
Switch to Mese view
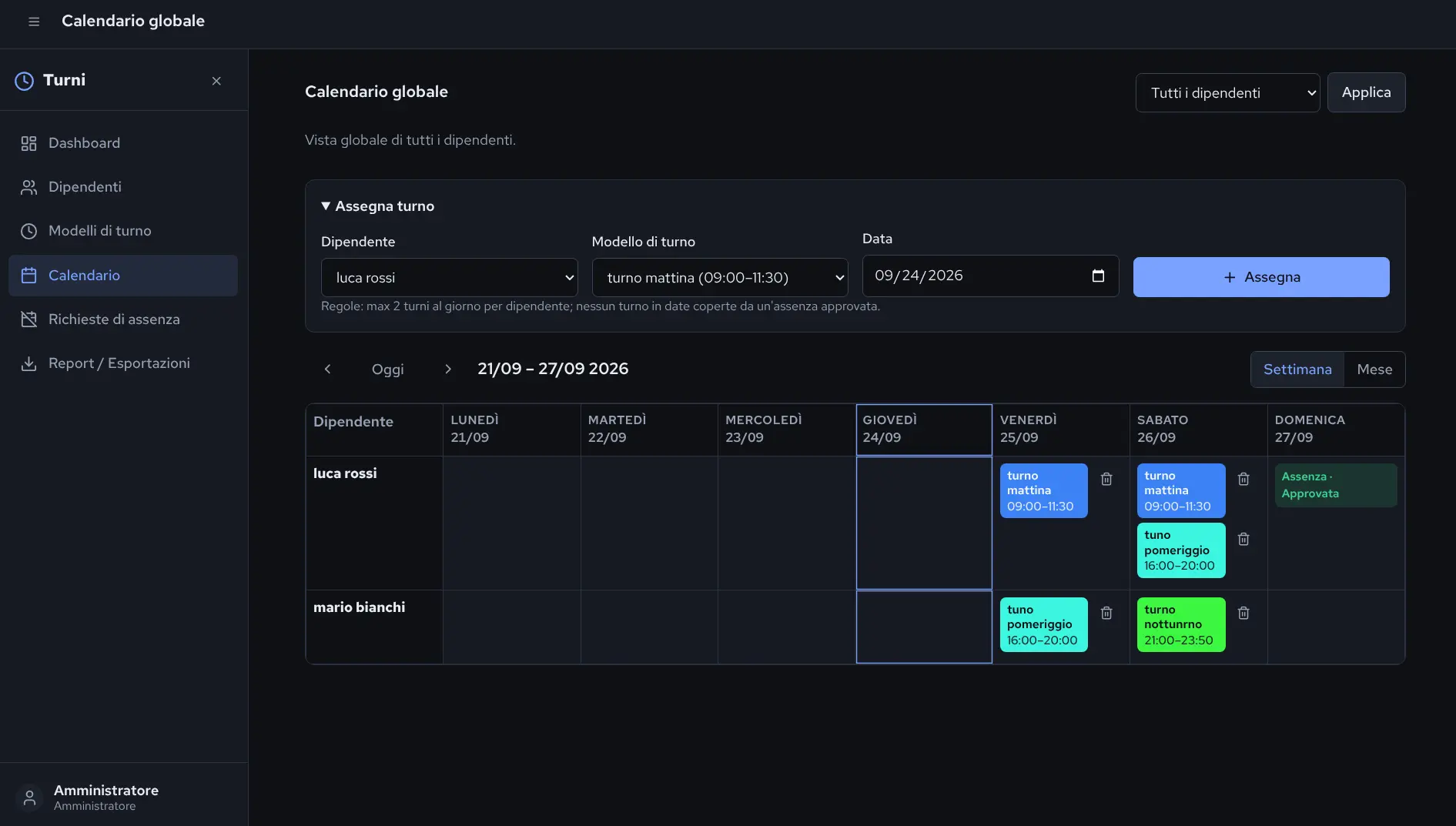[1374, 370]
